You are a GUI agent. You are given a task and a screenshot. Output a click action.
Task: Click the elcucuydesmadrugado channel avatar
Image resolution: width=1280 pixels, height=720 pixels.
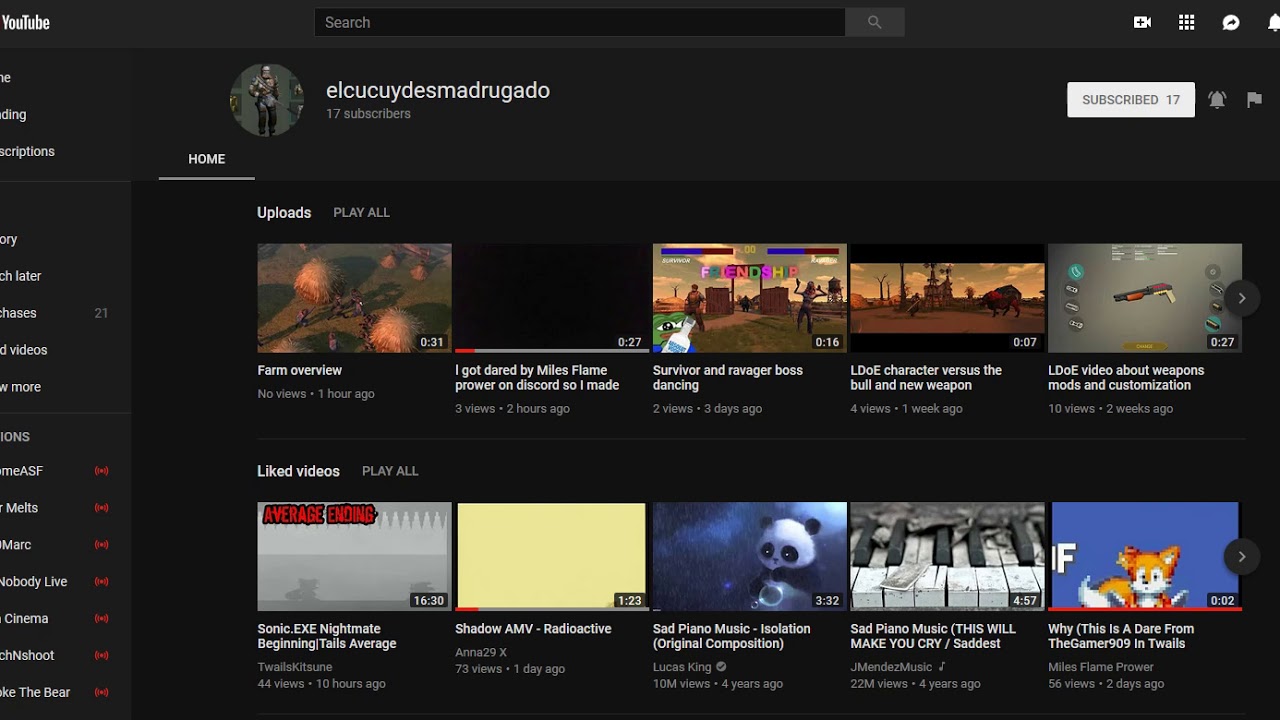tap(267, 100)
